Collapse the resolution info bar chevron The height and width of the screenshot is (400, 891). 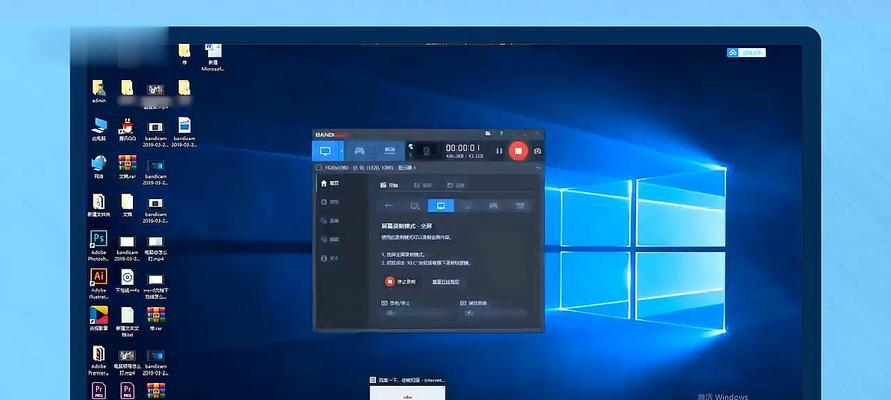[537, 169]
